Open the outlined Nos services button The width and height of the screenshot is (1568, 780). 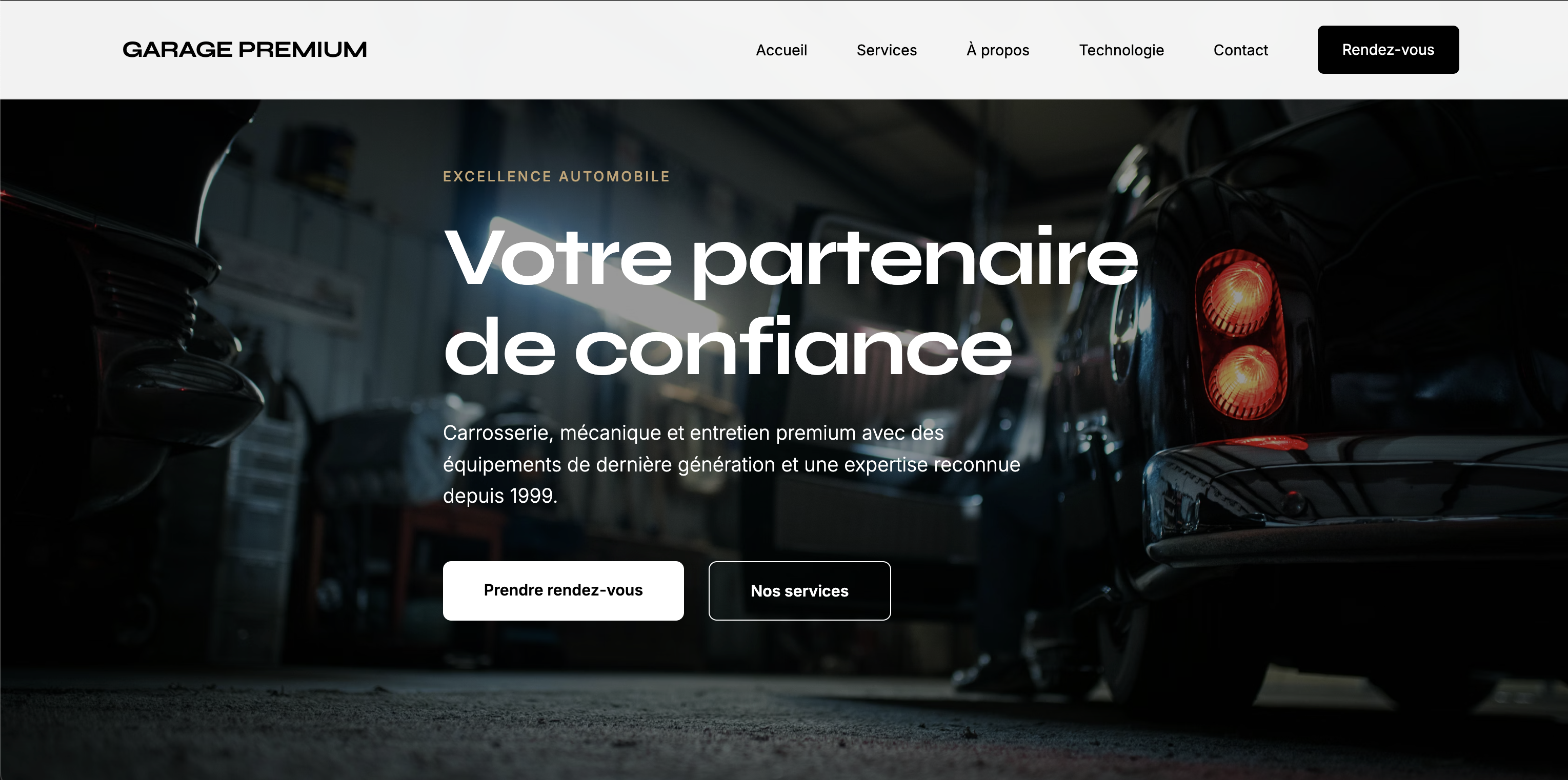tap(799, 590)
